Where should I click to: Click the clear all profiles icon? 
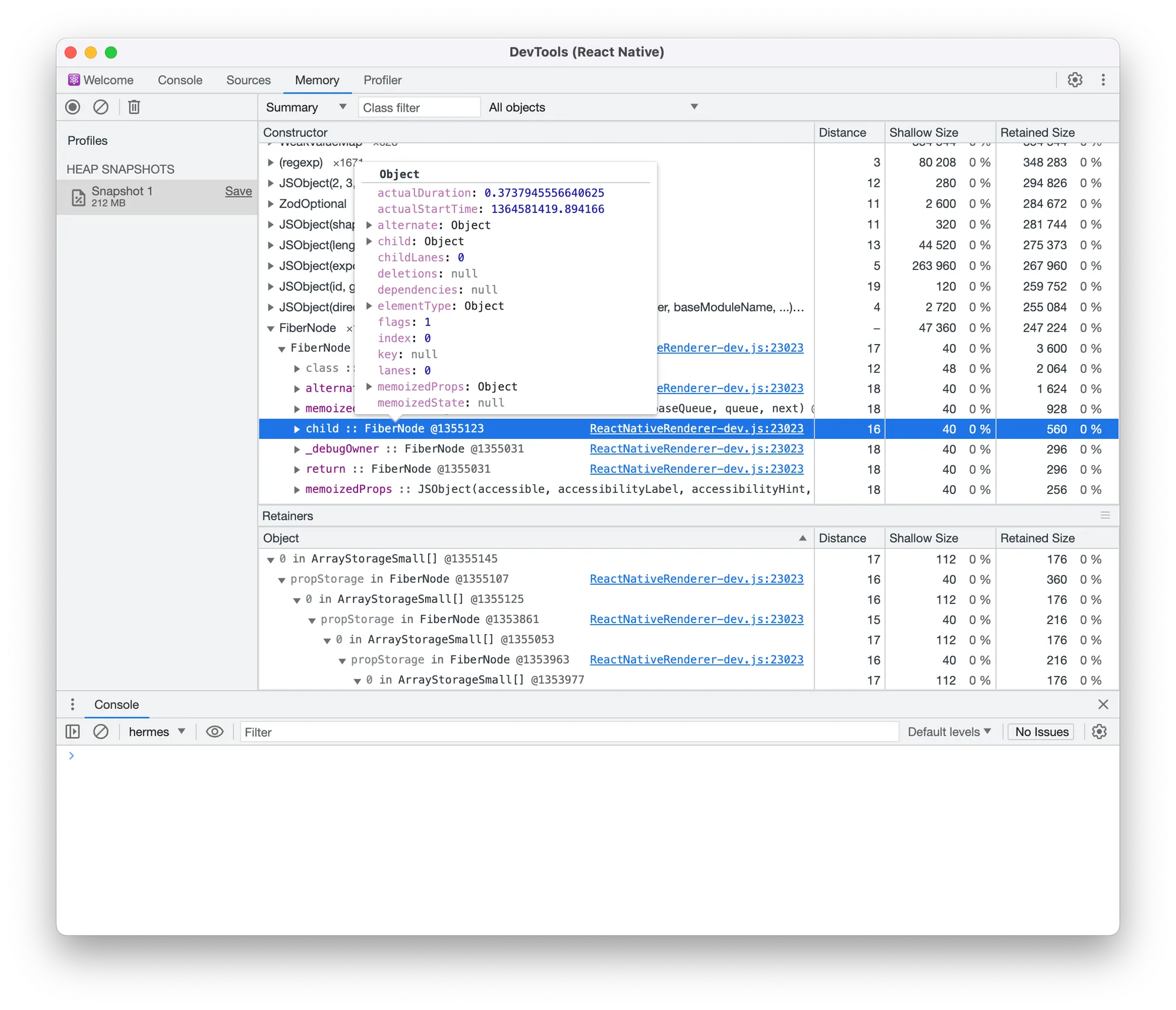101,107
